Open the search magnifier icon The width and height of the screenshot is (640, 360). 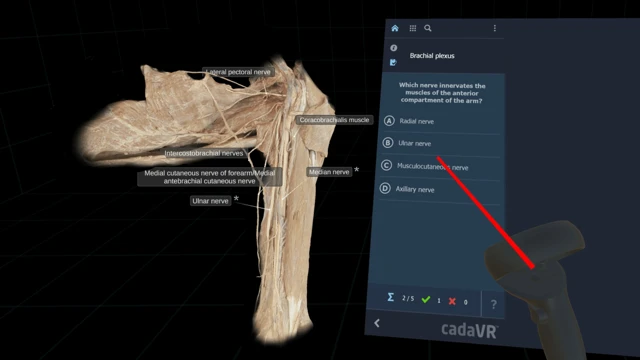pos(428,28)
